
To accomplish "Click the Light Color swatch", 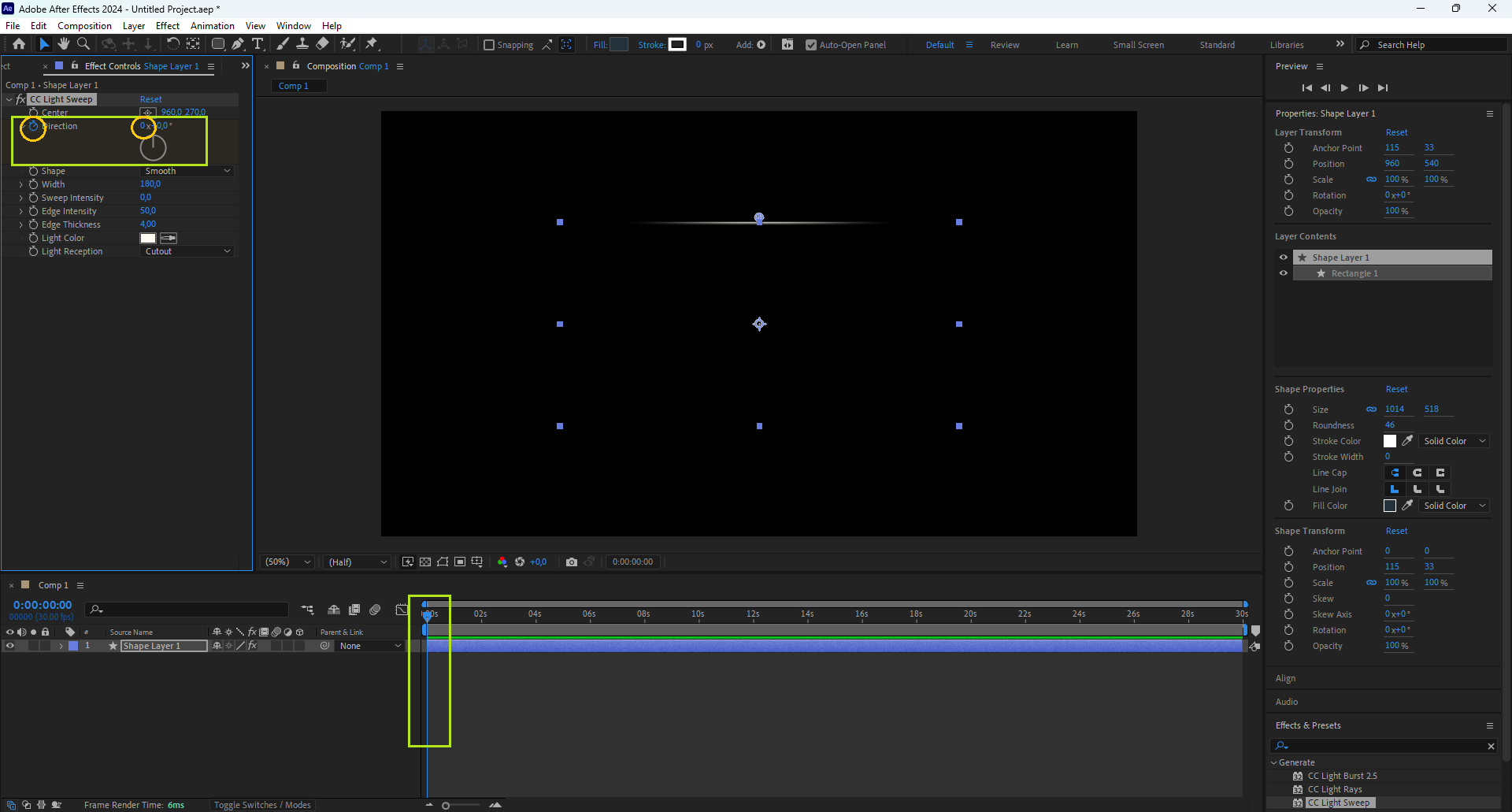I will [148, 238].
